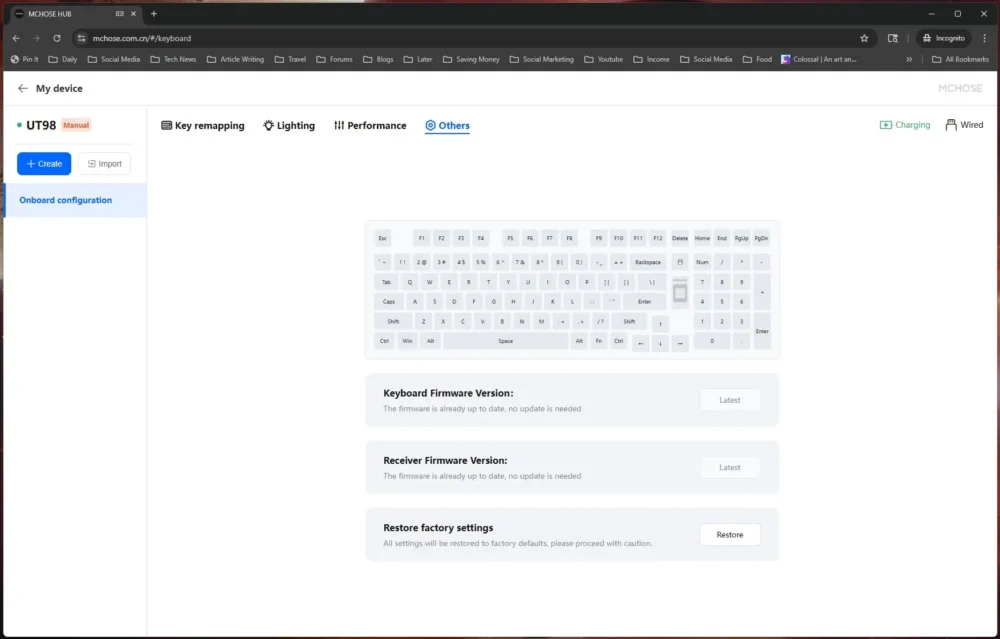This screenshot has height=639, width=1000.
Task: Click the MCHOSE logo
Action: 960,89
